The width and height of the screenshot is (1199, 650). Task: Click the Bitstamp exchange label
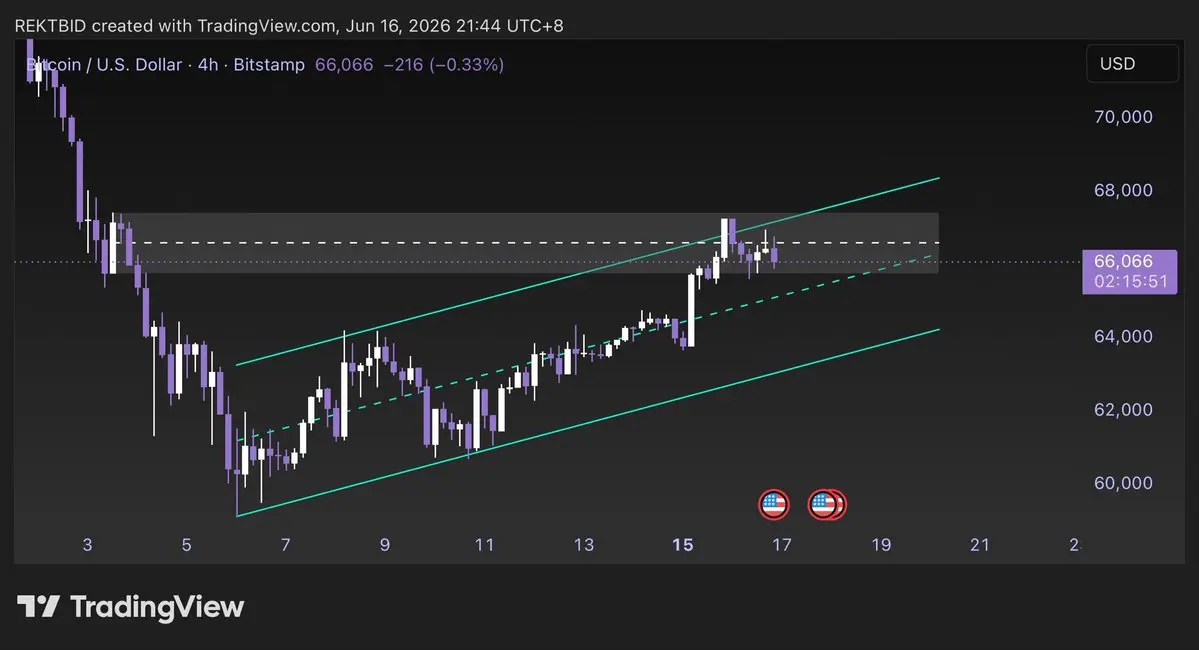tap(269, 65)
